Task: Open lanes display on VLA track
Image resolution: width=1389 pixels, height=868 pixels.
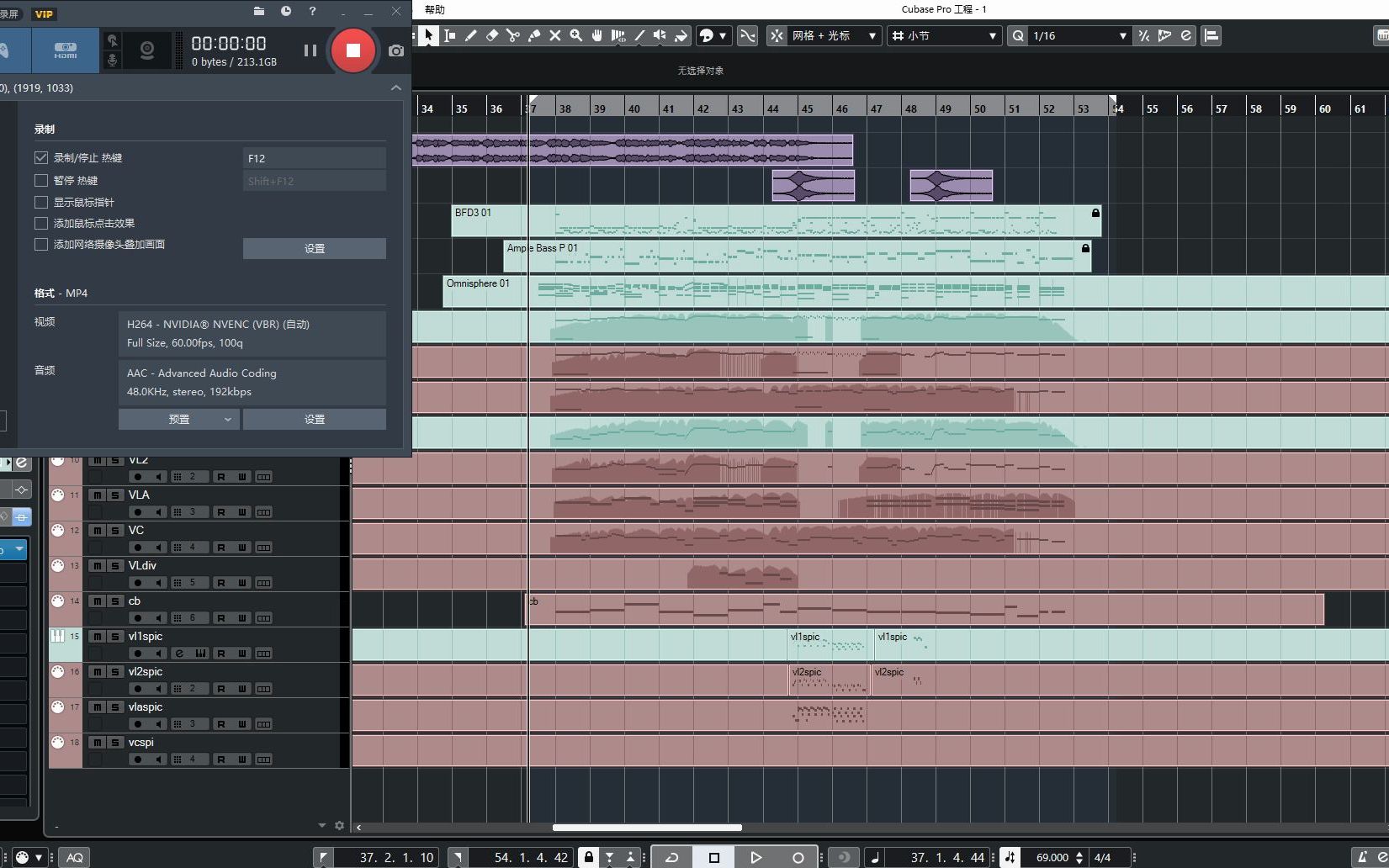Action: tap(263, 512)
